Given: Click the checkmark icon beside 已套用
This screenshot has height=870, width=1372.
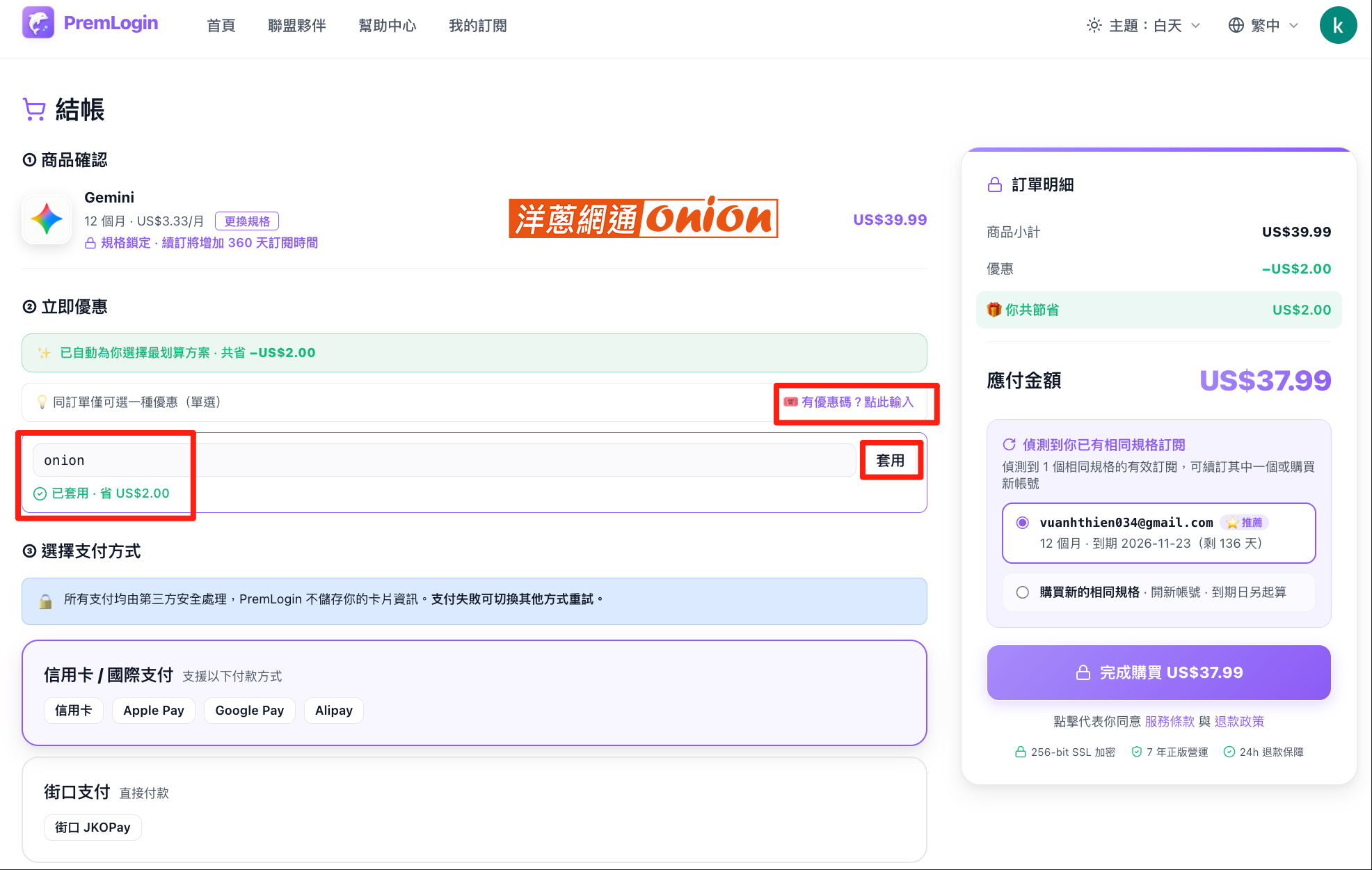Looking at the screenshot, I should click(40, 493).
